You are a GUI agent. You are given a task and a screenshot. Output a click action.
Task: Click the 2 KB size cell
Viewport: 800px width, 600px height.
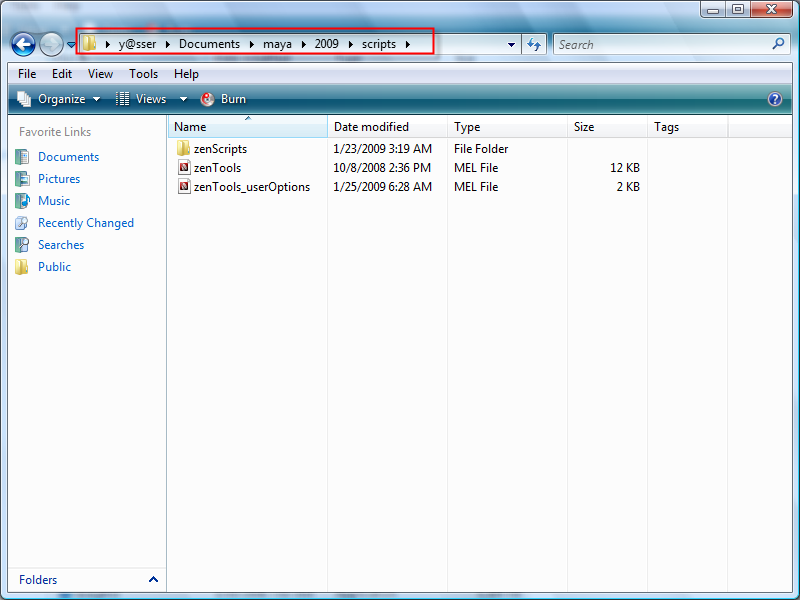[628, 187]
